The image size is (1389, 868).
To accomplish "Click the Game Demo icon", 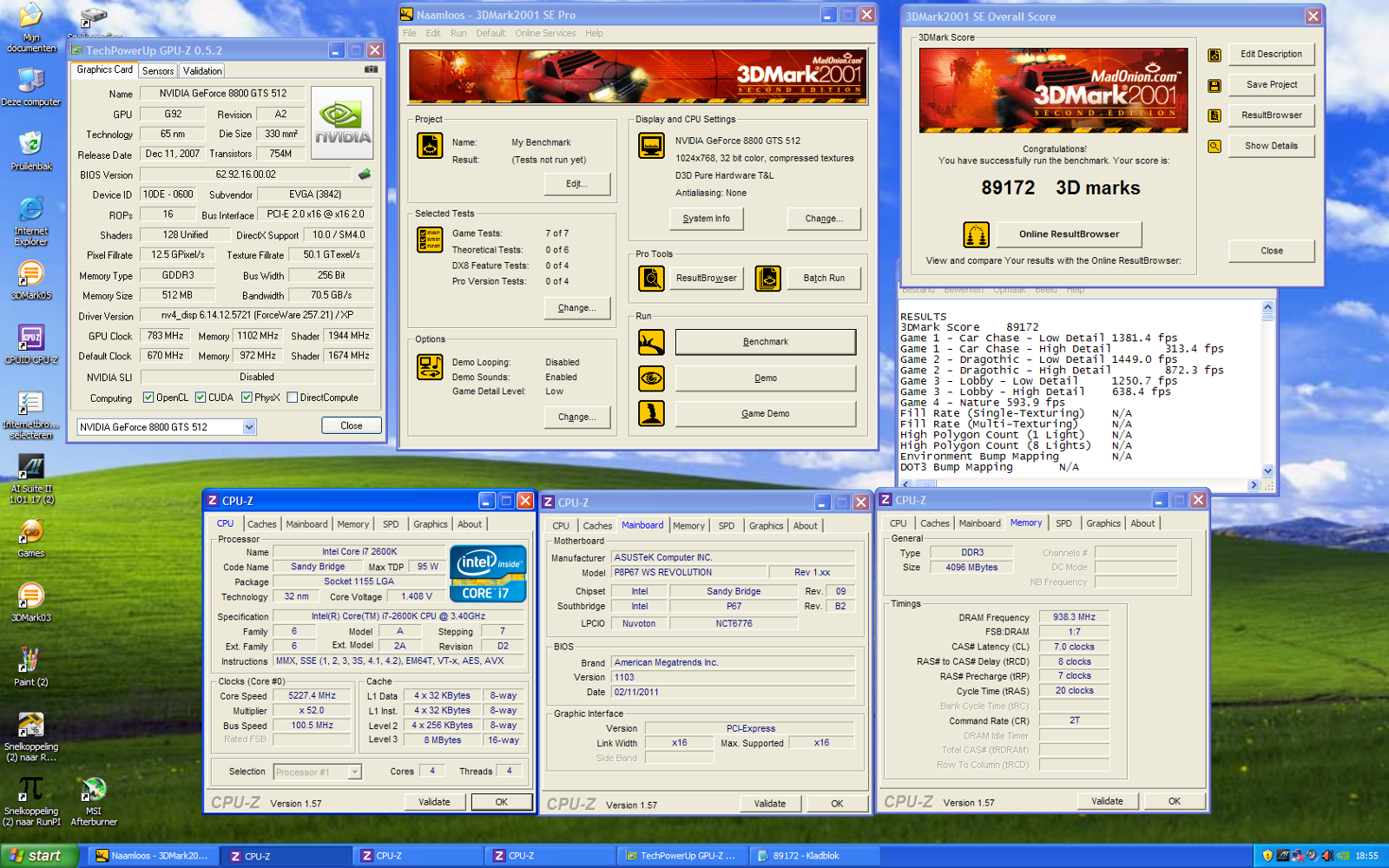I will coord(651,413).
